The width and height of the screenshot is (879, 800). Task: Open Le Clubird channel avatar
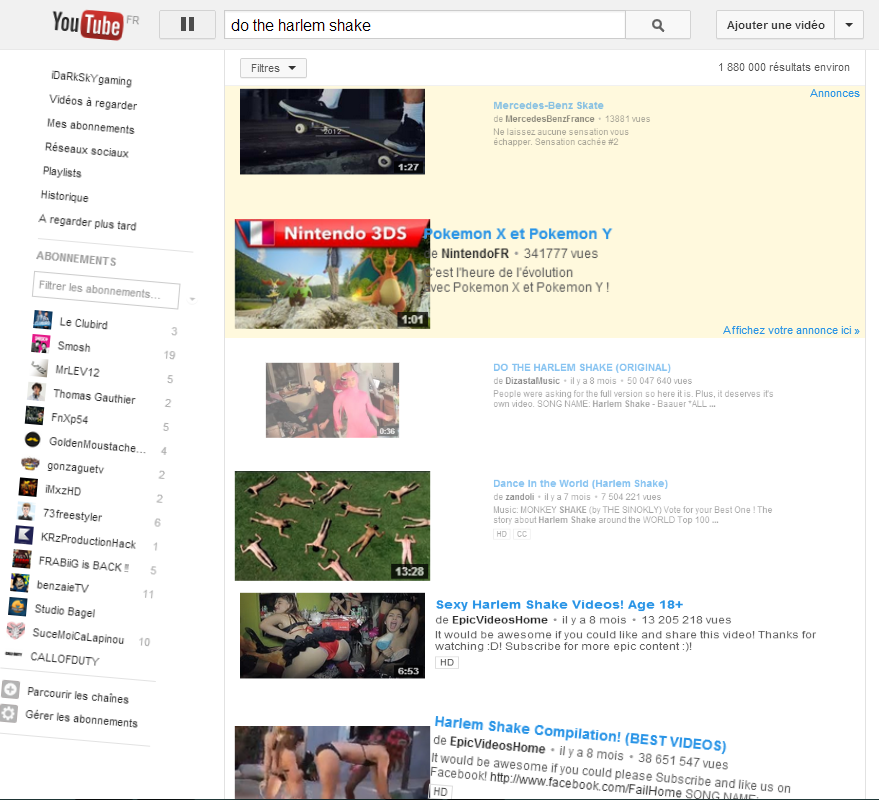point(43,320)
